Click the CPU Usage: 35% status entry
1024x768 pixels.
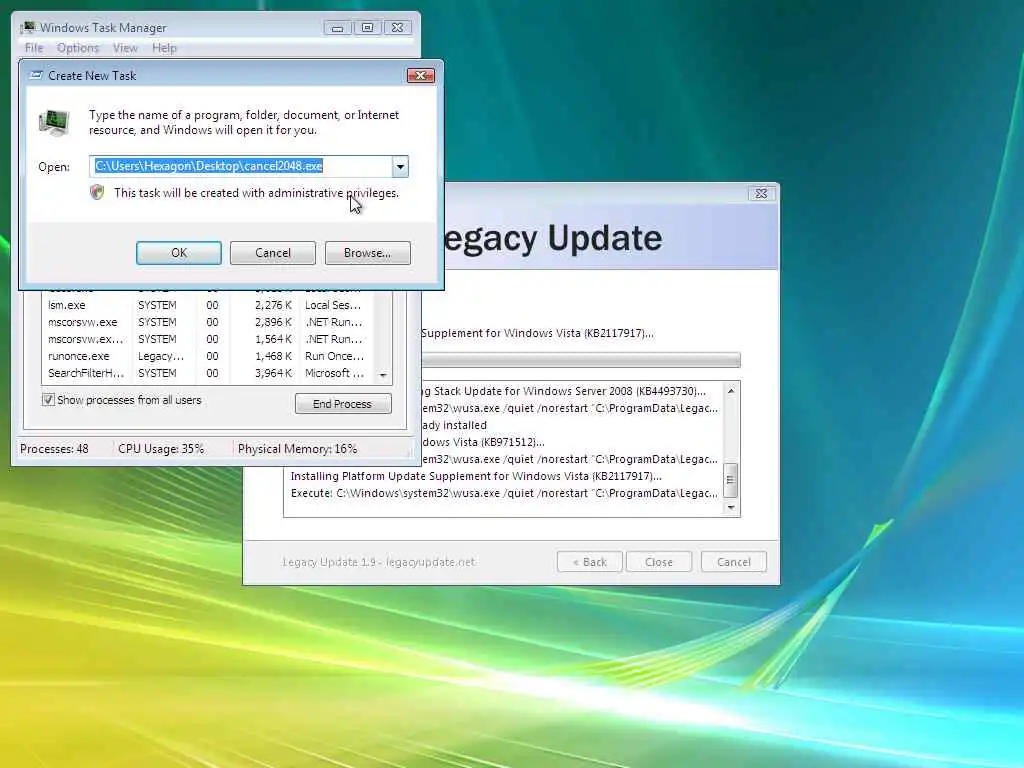coord(161,449)
